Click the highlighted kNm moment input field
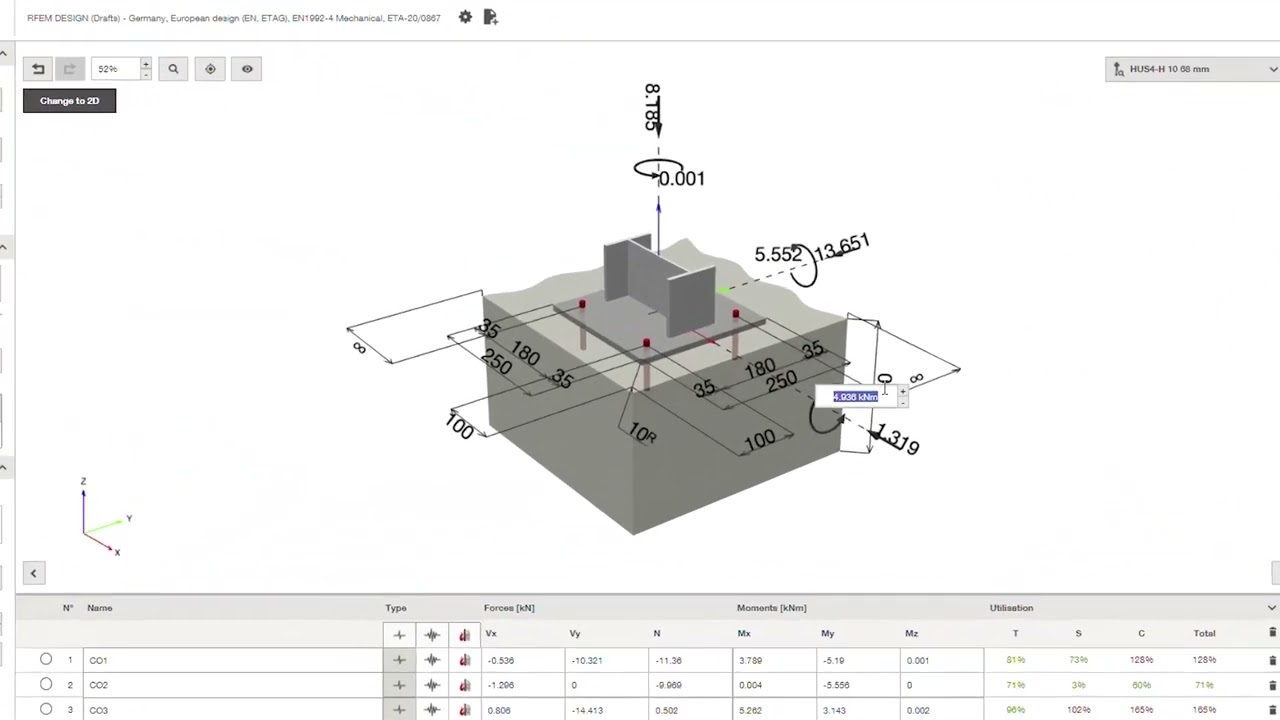 (855, 397)
